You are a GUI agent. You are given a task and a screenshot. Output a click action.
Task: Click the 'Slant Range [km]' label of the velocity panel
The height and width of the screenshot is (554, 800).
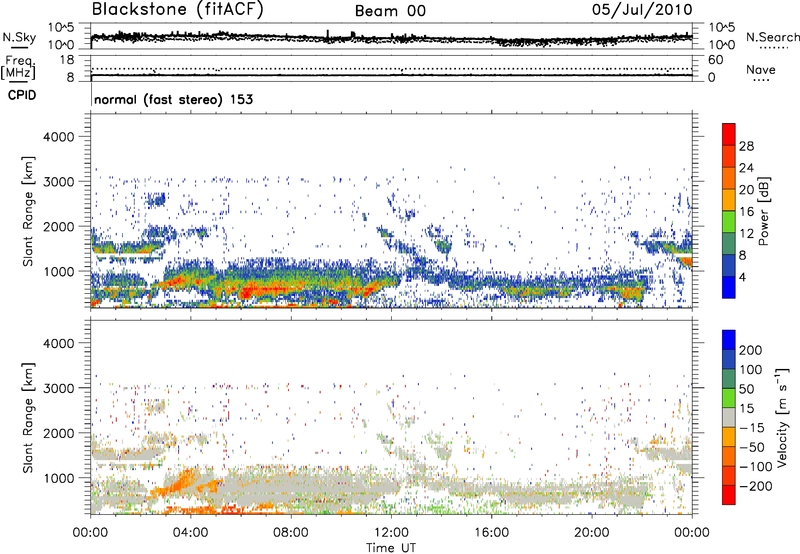[28, 418]
